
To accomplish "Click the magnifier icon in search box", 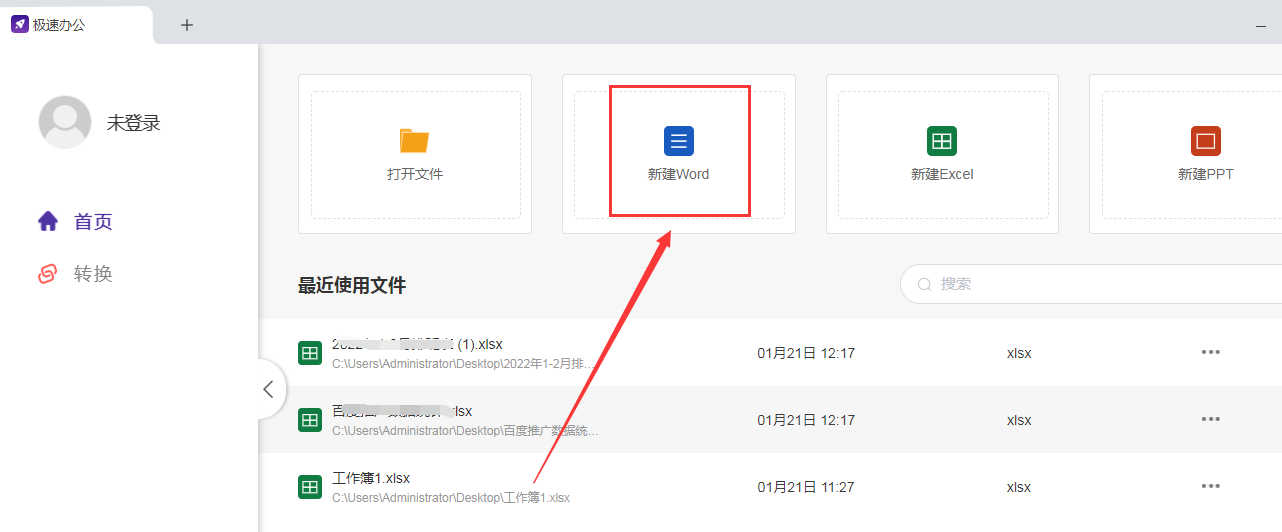I will [x=925, y=284].
